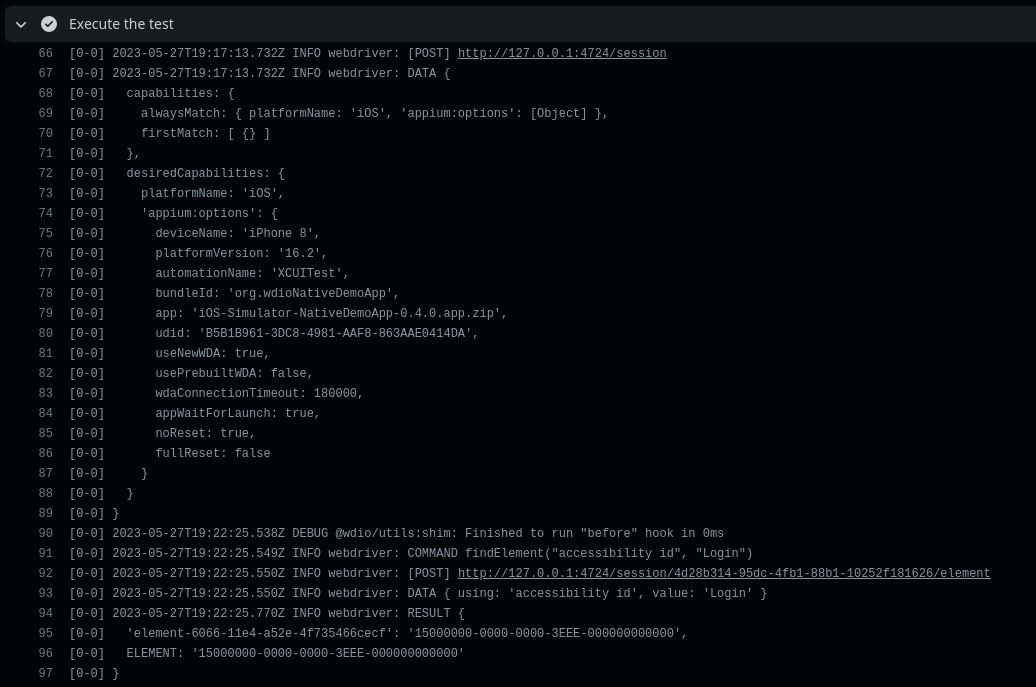Select log line number 97
Screen dimensions: 1036x687
point(46,673)
